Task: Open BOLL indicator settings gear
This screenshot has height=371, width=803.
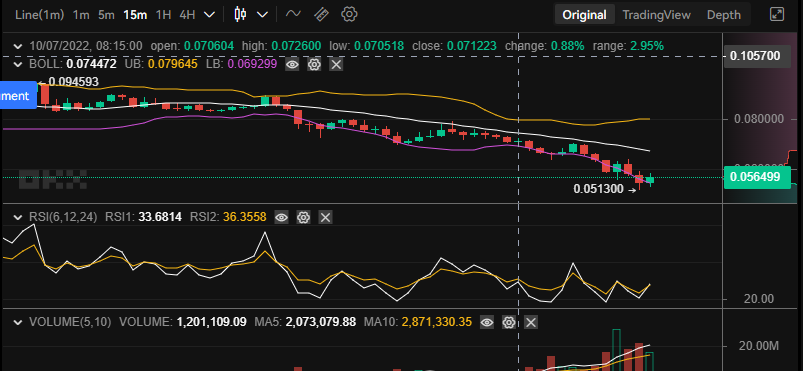Action: [314, 65]
